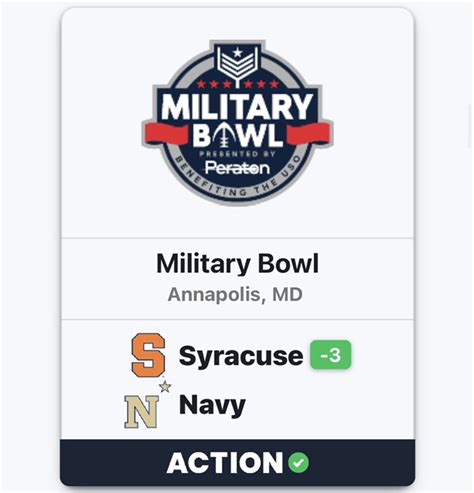The width and height of the screenshot is (474, 493).
Task: Click the scrollbar at the right edge
Action: pos(471,125)
